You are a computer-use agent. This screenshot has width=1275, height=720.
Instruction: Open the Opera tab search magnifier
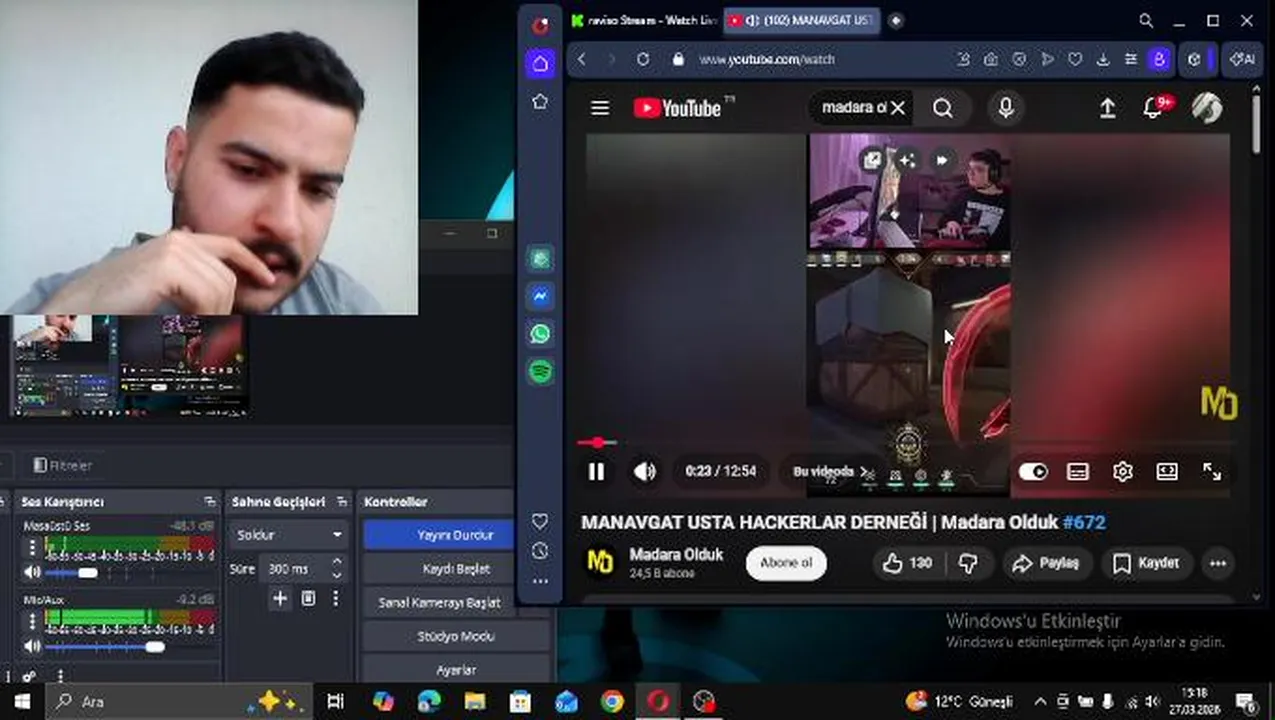1146,20
